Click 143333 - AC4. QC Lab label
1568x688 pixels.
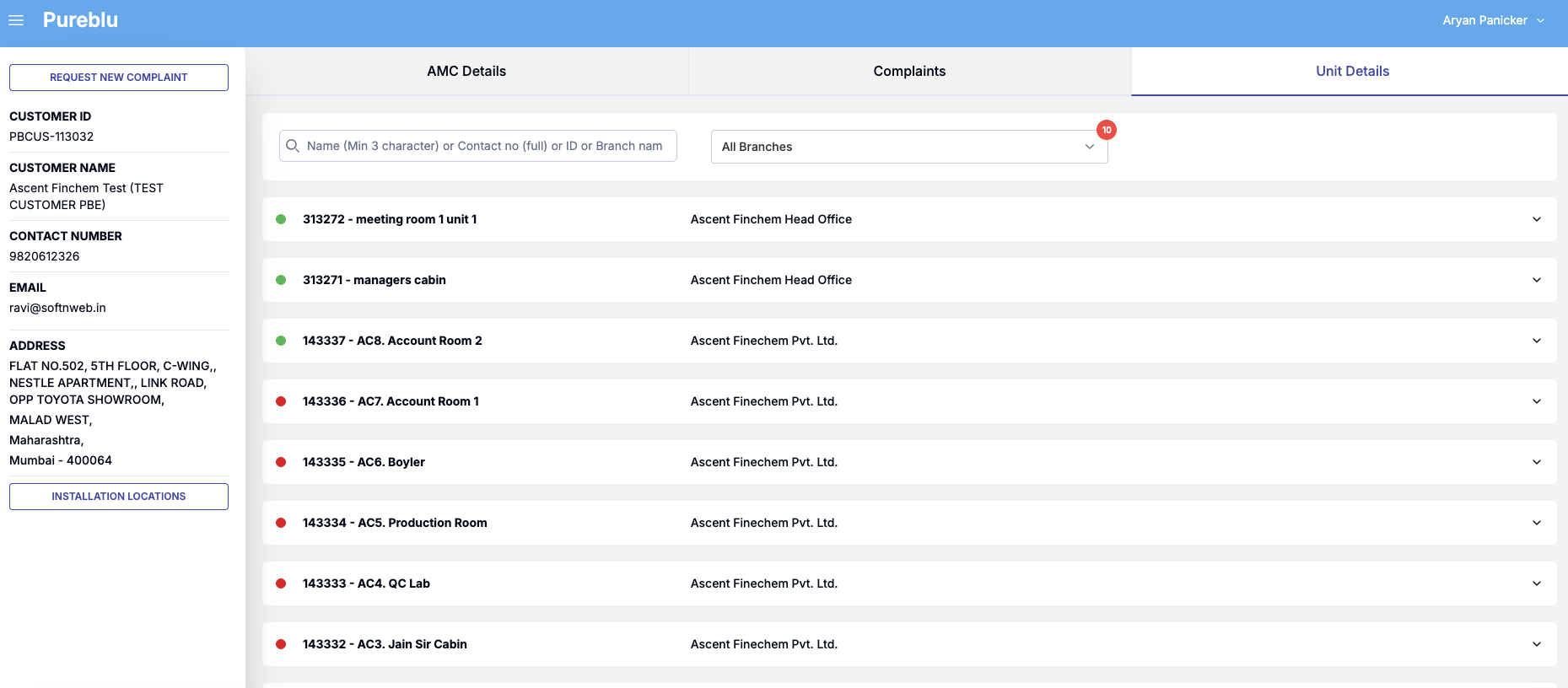(366, 583)
